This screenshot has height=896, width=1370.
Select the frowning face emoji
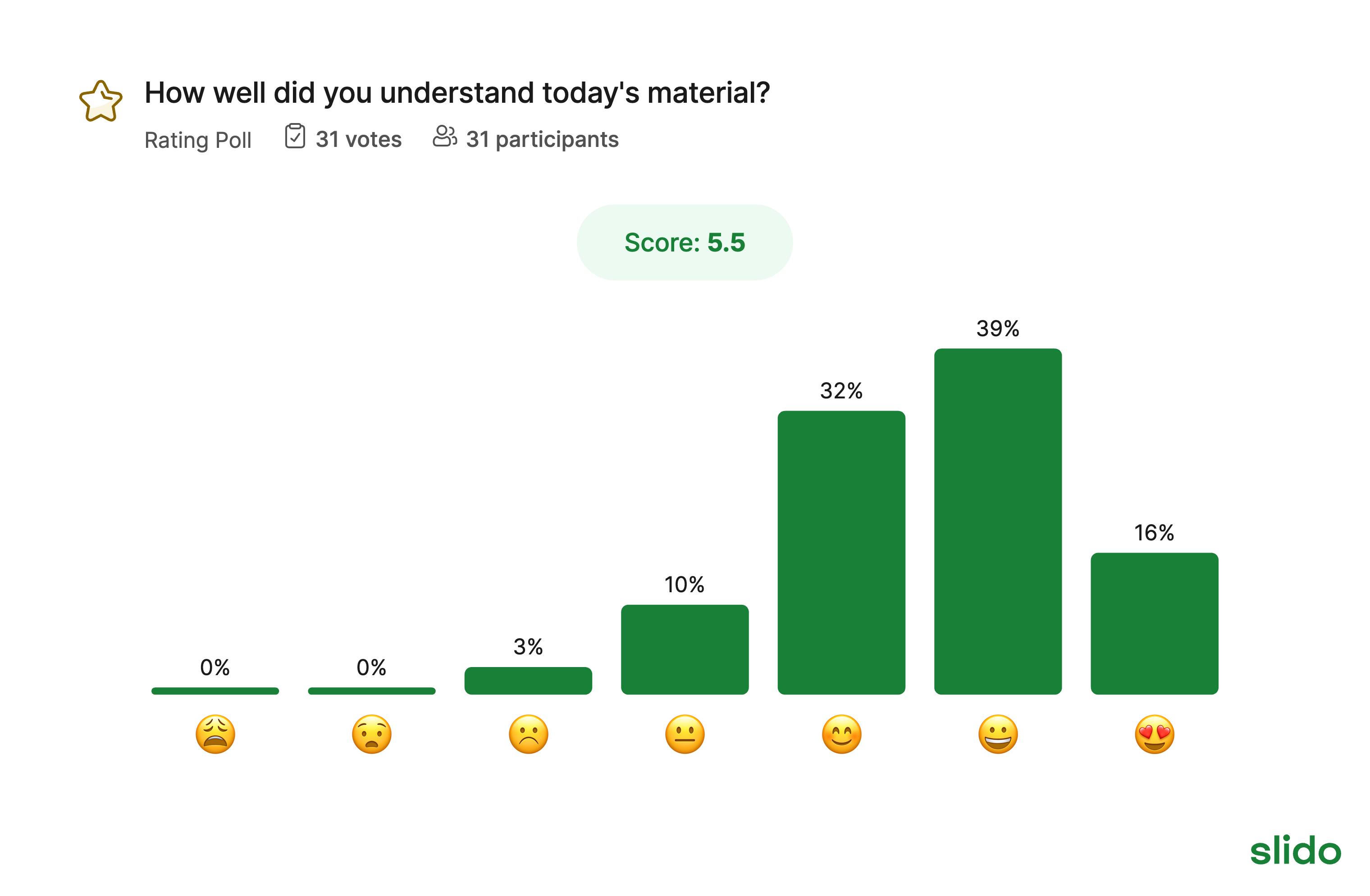click(529, 734)
